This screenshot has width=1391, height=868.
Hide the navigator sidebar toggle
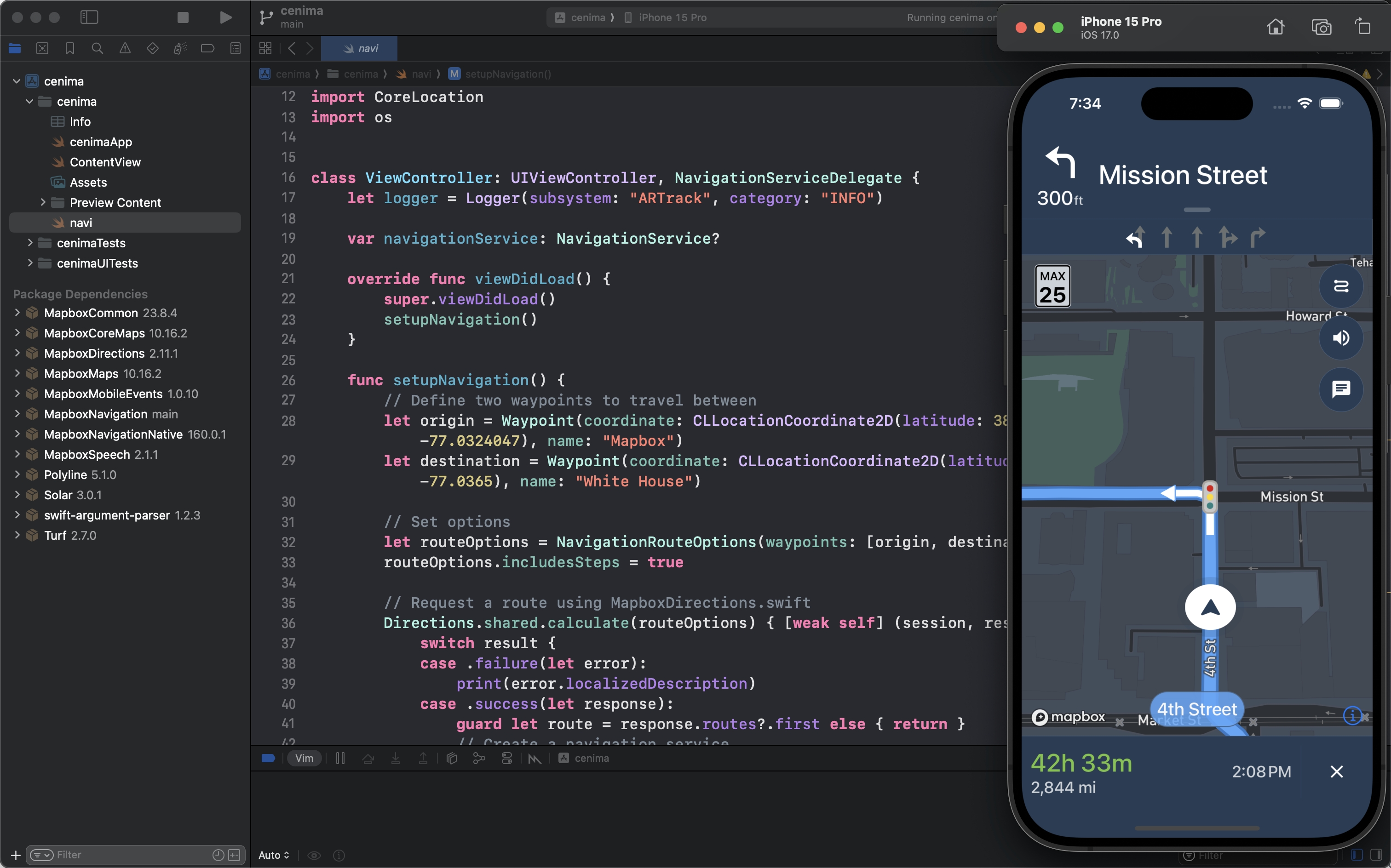[89, 17]
